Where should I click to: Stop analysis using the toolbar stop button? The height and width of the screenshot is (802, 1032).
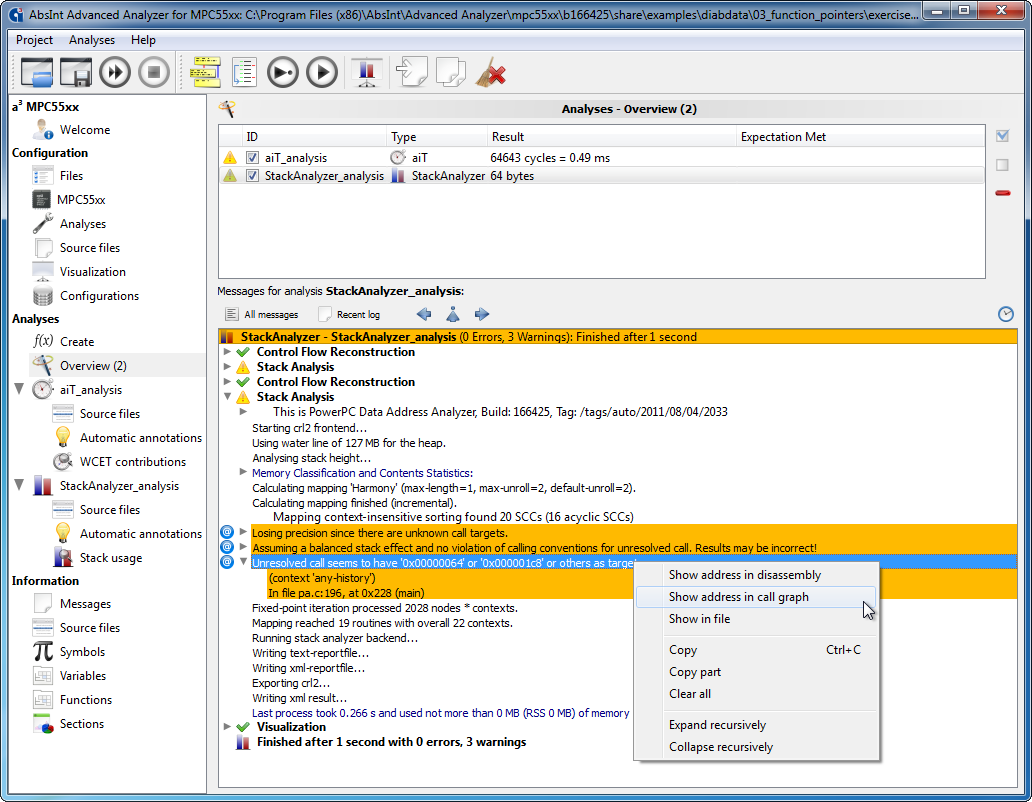pyautogui.click(x=154, y=72)
